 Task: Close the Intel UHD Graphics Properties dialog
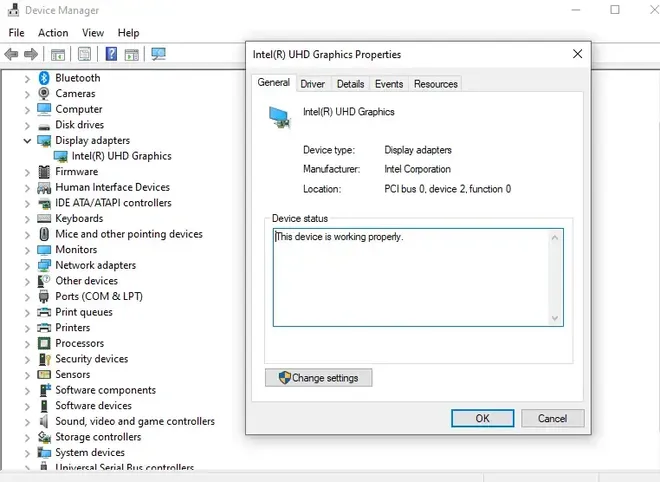(578, 54)
